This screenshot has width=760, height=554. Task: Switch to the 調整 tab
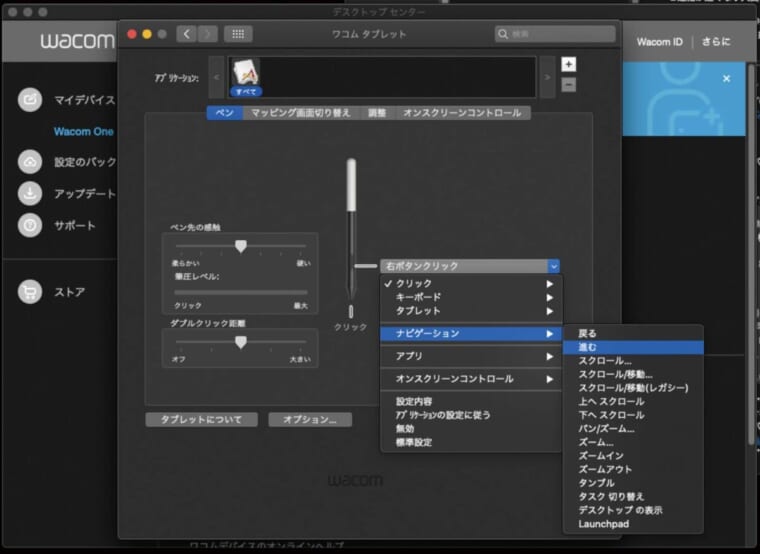pos(377,112)
